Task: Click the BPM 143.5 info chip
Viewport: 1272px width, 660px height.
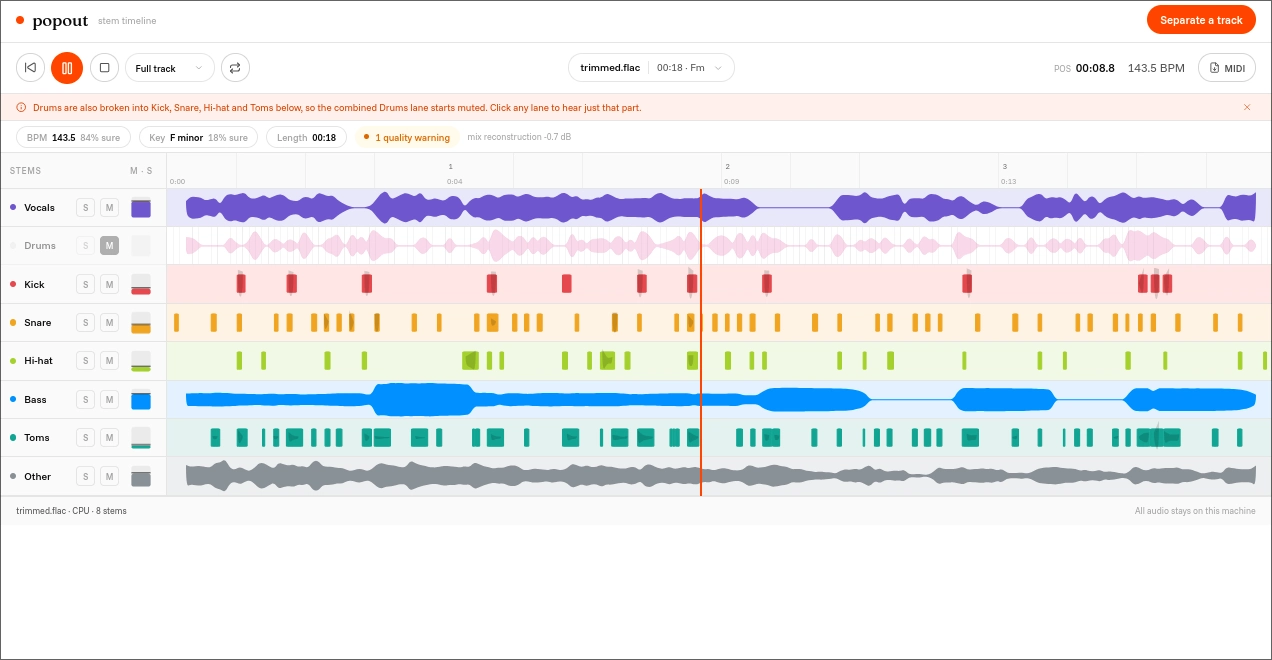Action: pyautogui.click(x=73, y=137)
